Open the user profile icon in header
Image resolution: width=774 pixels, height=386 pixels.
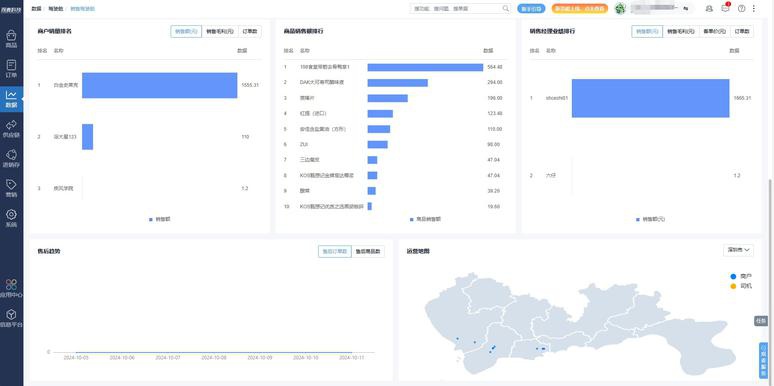709,8
